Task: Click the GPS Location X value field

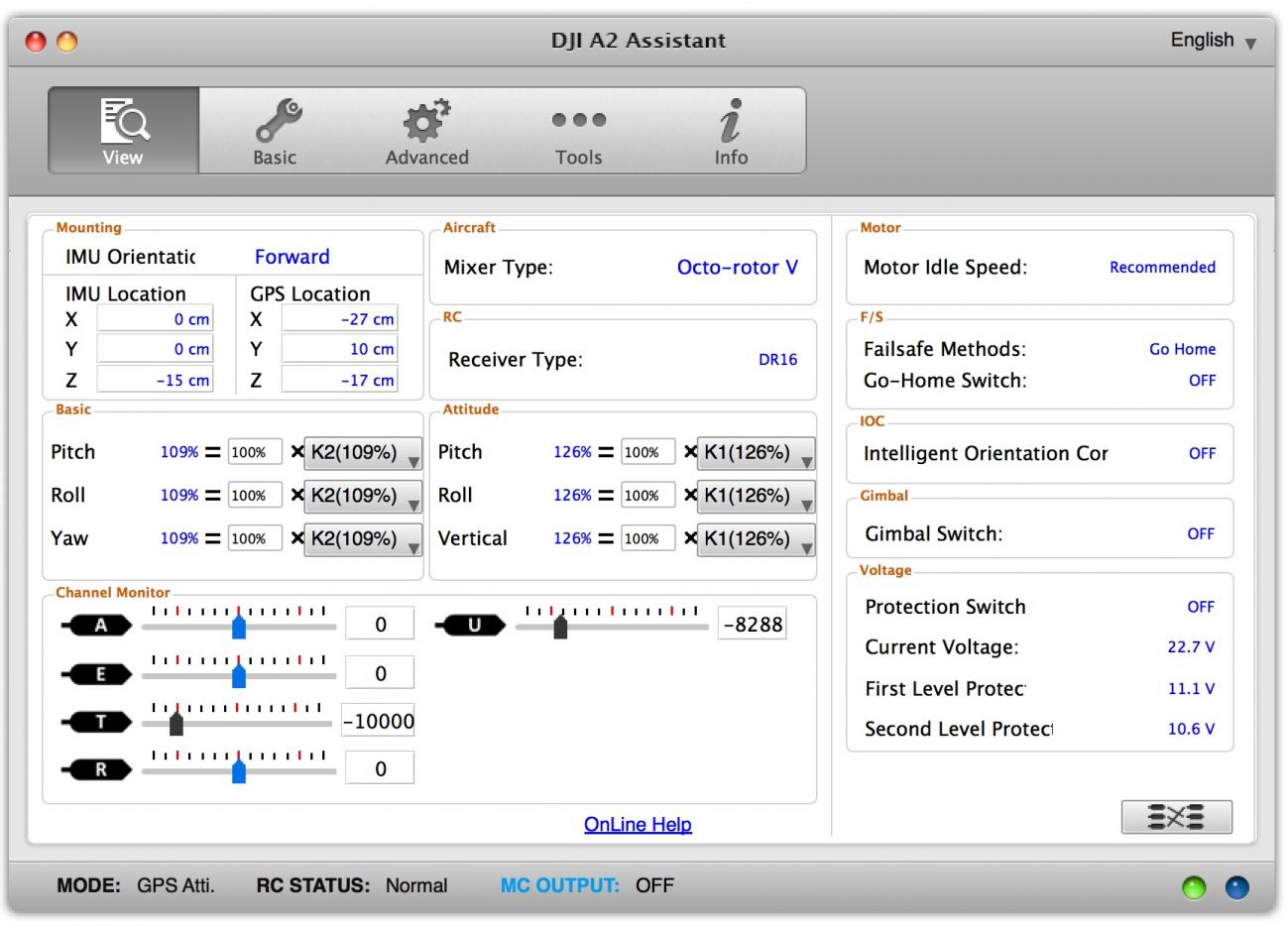Action: click(x=340, y=319)
